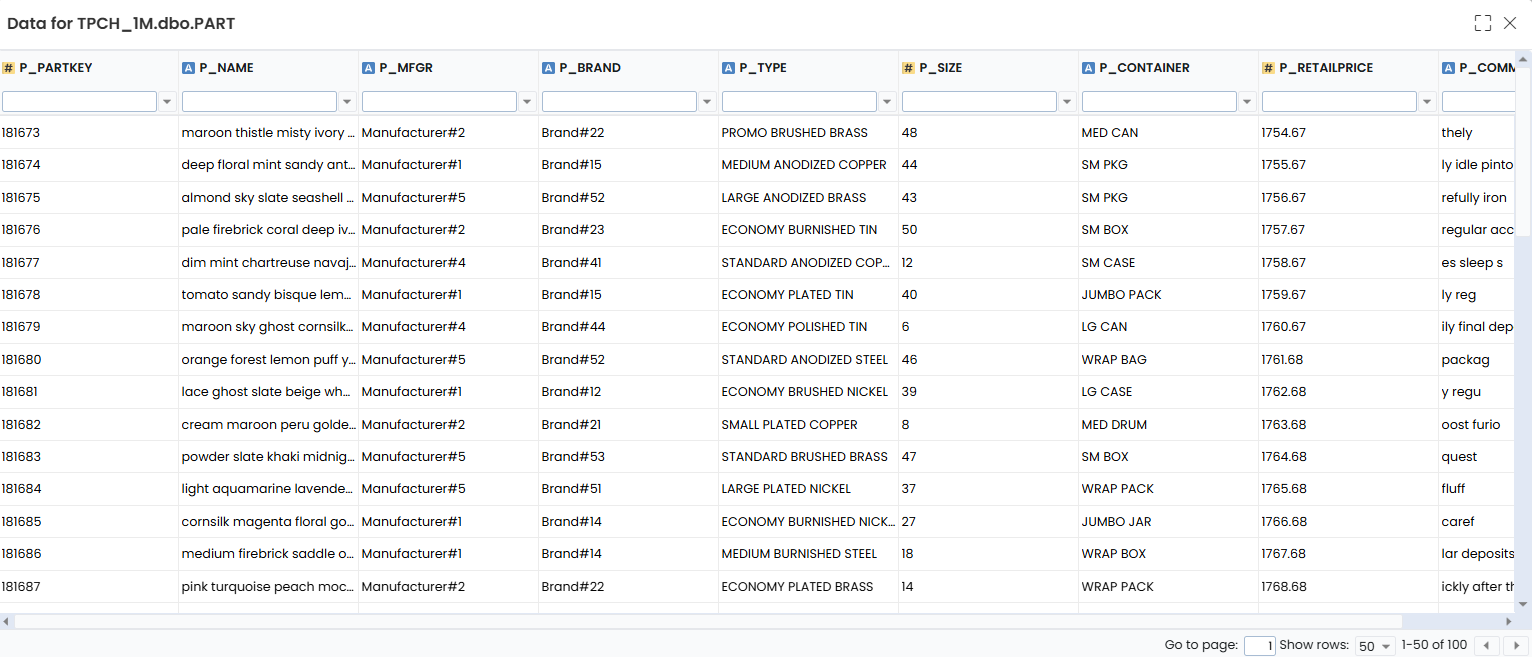This screenshot has height=657, width=1532.
Task: Click the text type icon beside P_BRAND
Action: coord(548,68)
